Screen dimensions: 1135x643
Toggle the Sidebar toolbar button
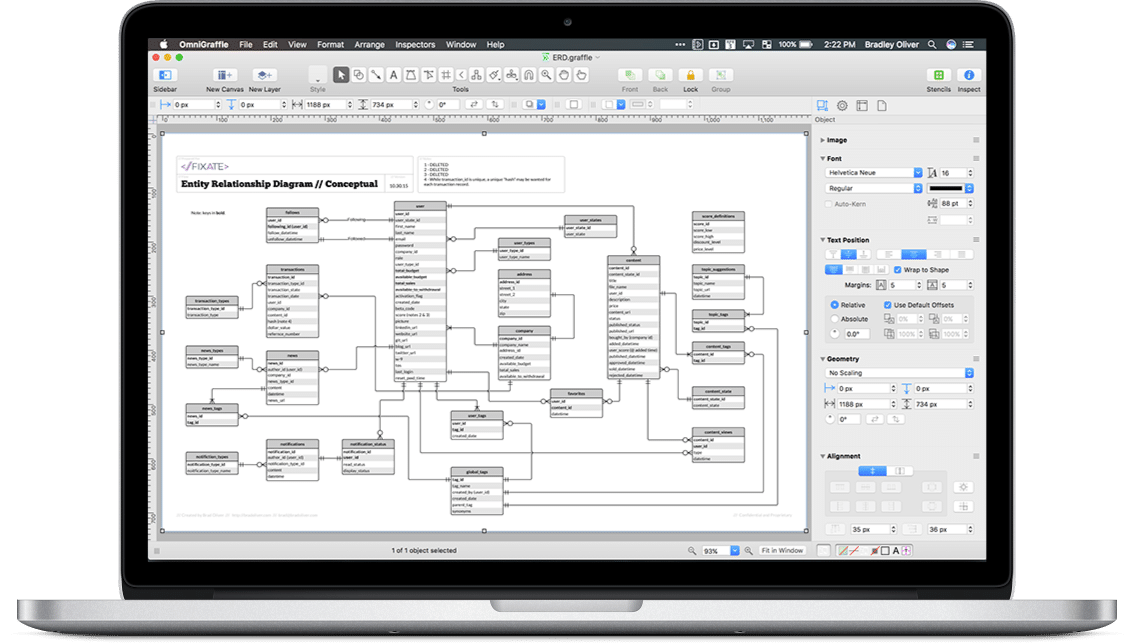[165, 75]
